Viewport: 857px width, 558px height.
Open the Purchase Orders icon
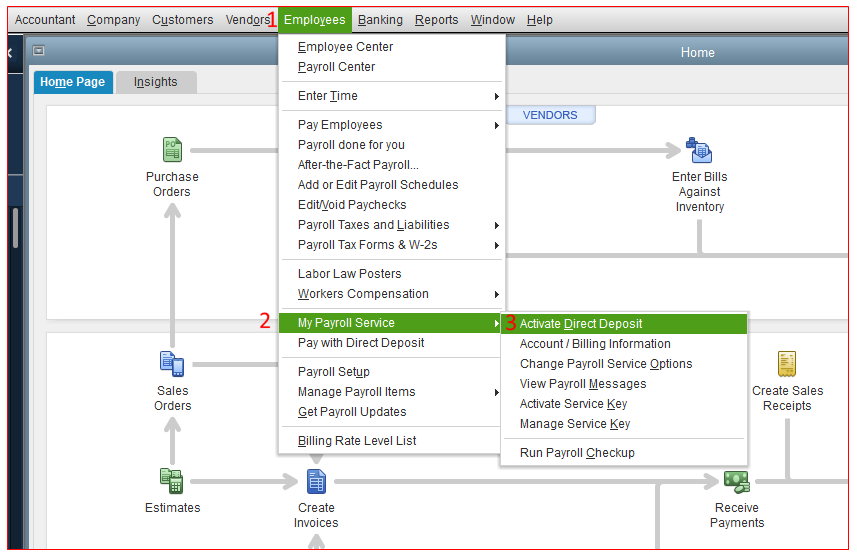tap(172, 150)
